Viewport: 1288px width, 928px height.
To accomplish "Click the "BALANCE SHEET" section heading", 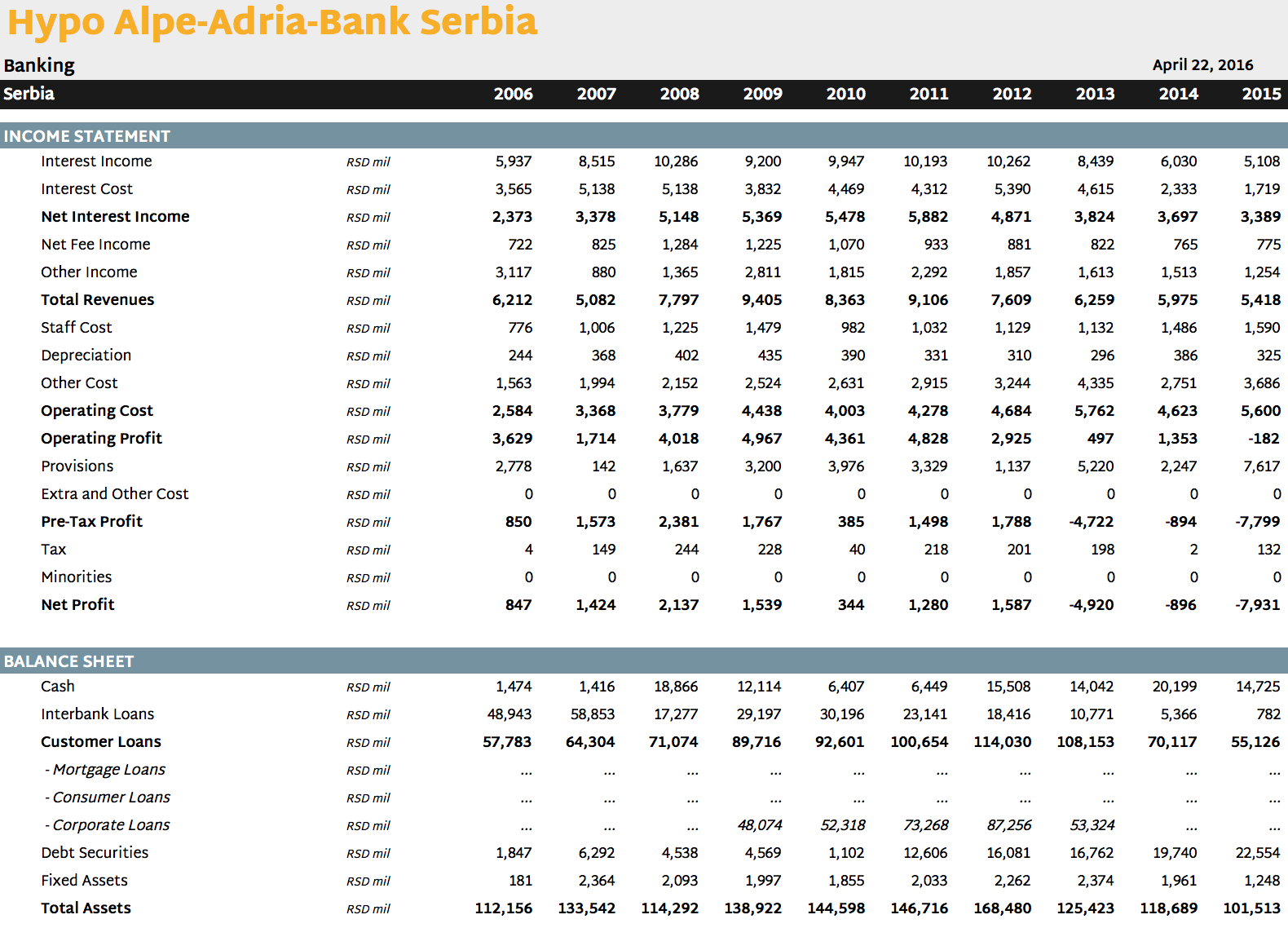I will coord(68,661).
